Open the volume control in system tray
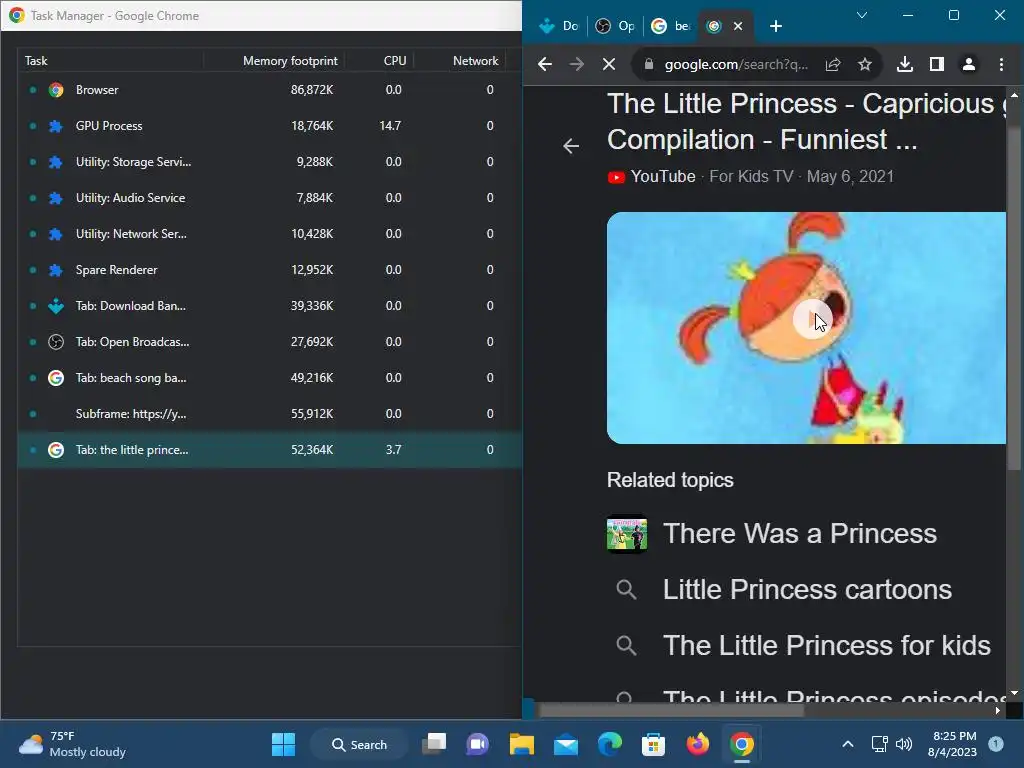The height and width of the screenshot is (768, 1024). (x=904, y=744)
